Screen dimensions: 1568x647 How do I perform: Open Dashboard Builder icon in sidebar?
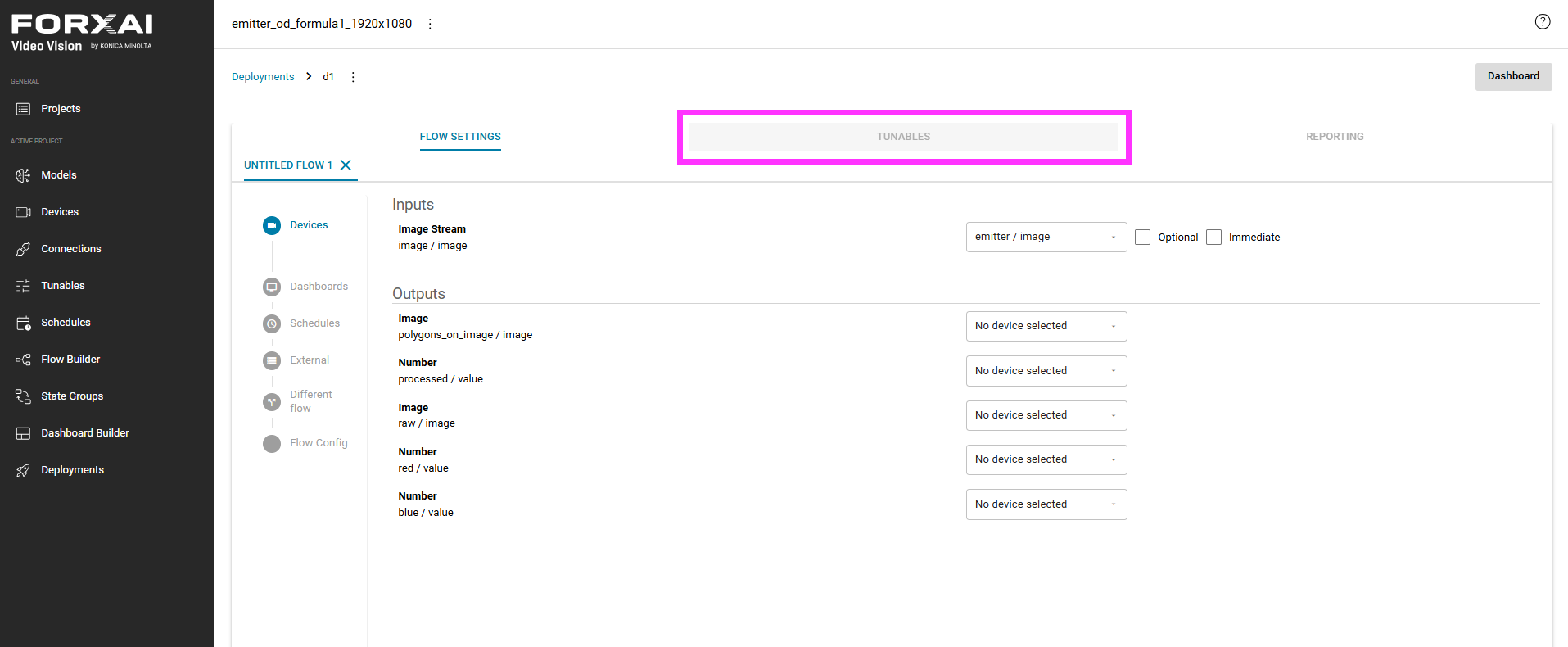point(23,433)
